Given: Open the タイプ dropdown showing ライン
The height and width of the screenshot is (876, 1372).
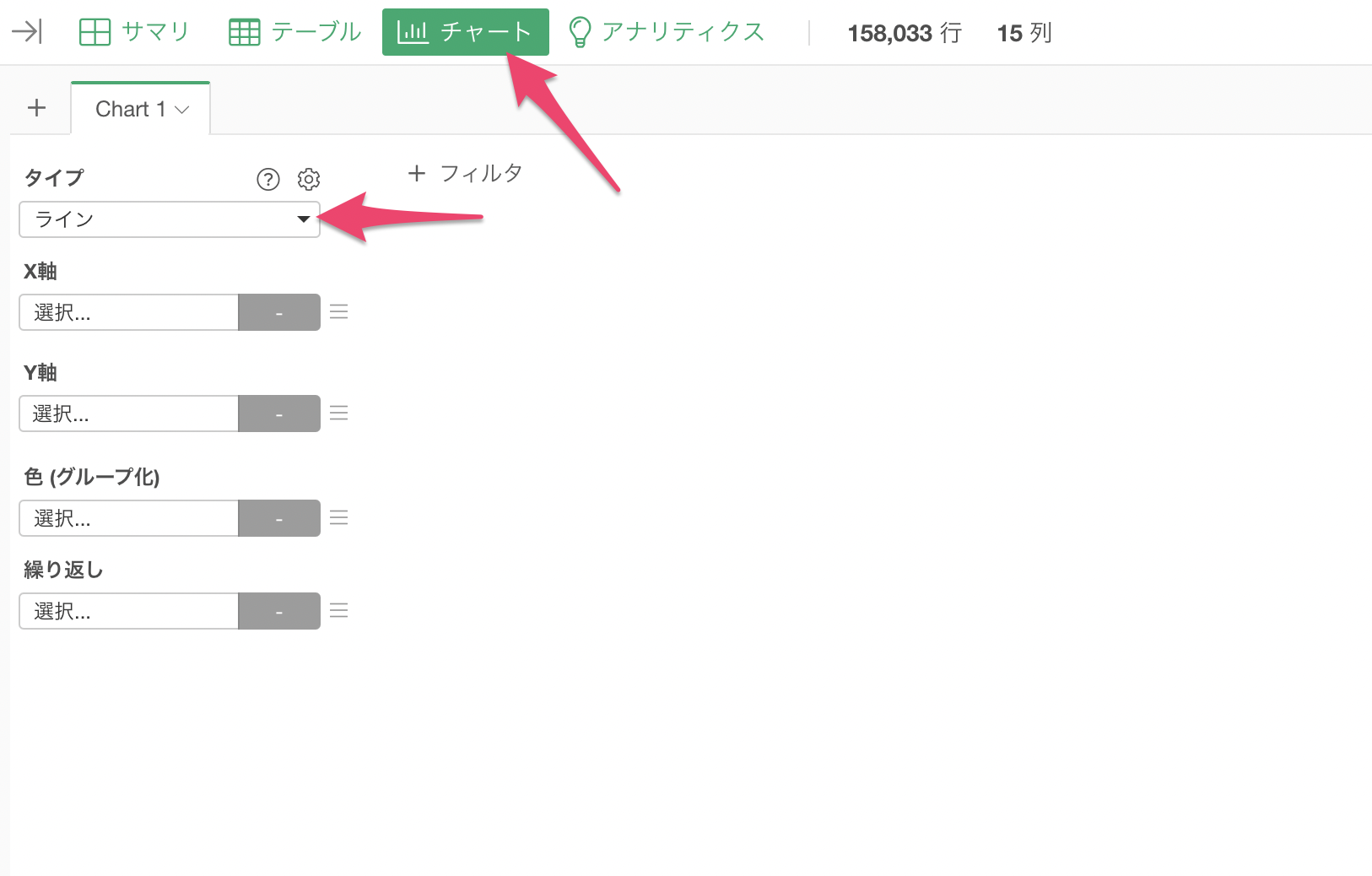Looking at the screenshot, I should (x=170, y=219).
